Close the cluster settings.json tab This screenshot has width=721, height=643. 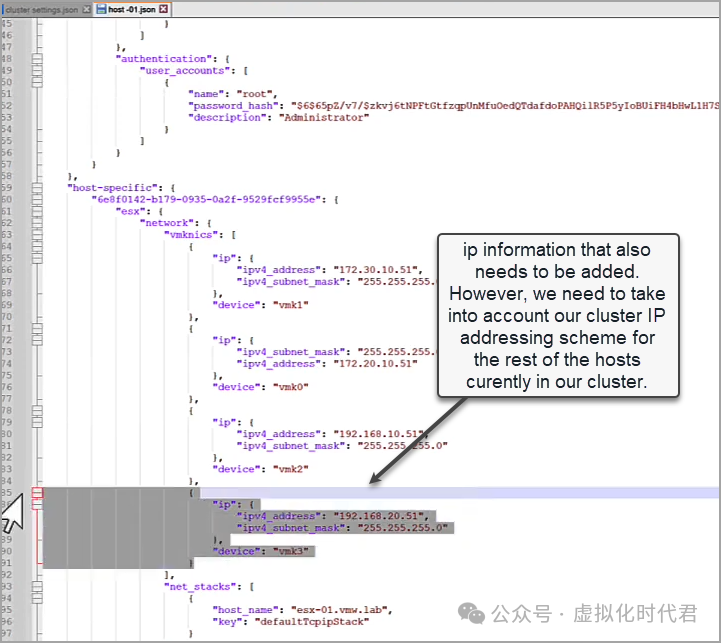click(86, 9)
